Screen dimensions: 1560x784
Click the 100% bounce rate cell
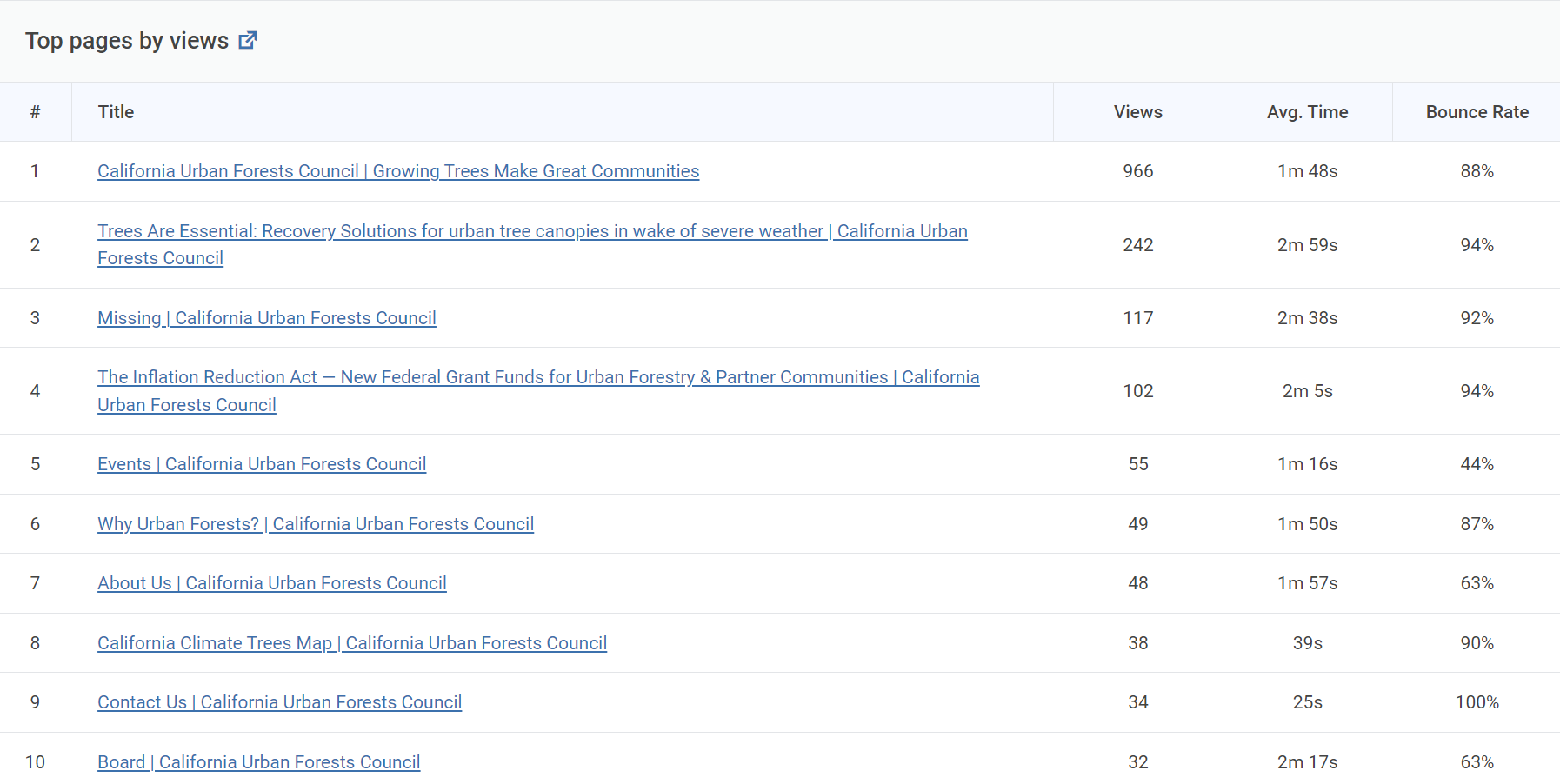coord(1477,702)
